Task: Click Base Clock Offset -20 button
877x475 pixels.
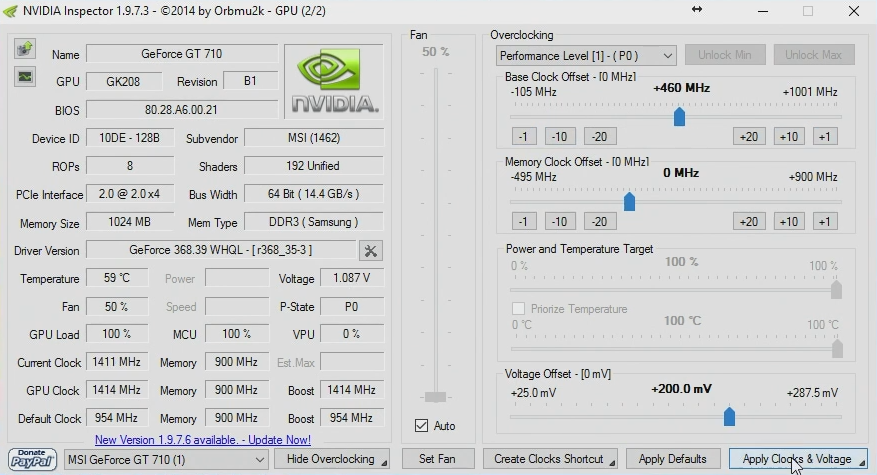Action: click(600, 137)
